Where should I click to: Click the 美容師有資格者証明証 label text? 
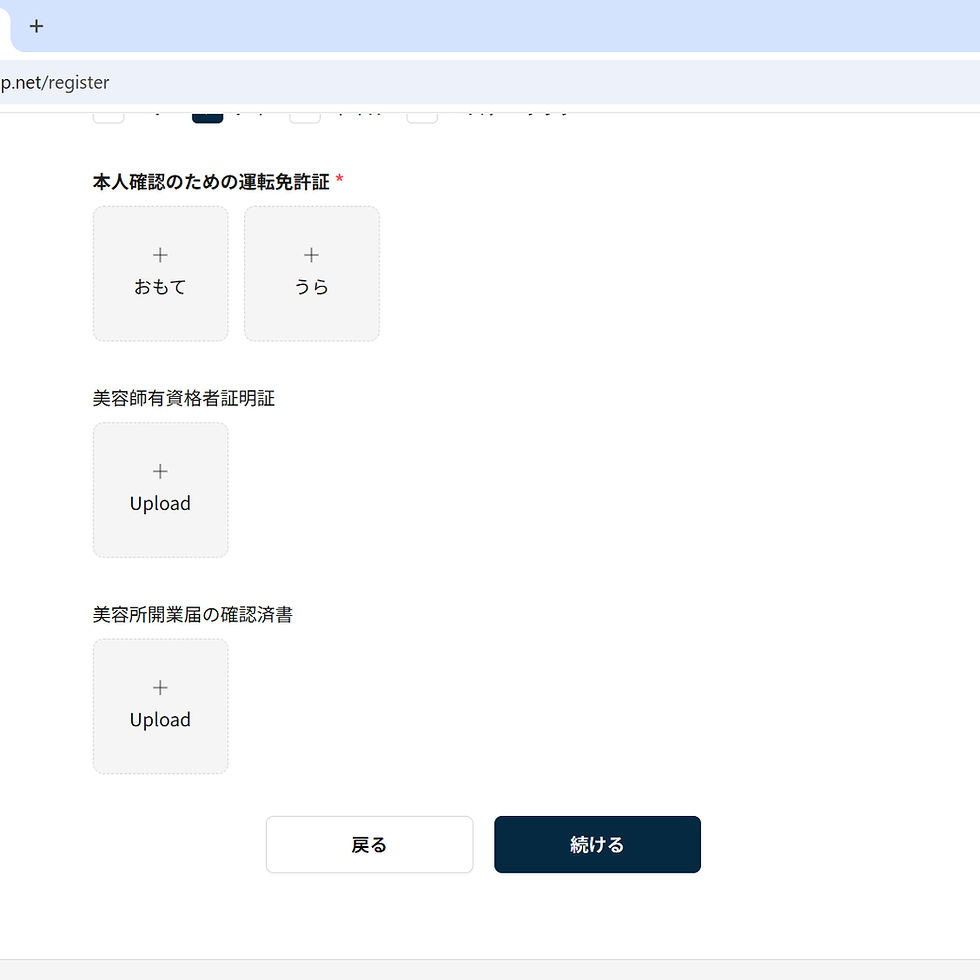coord(184,398)
